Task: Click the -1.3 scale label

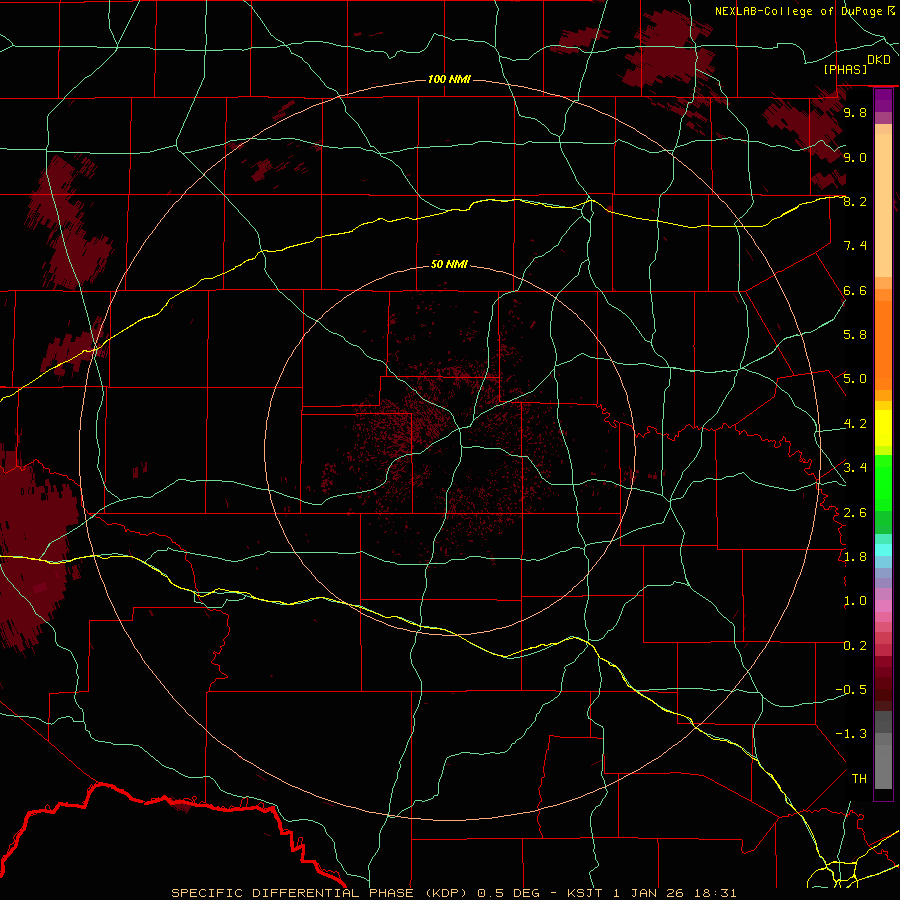Action: 851,734
